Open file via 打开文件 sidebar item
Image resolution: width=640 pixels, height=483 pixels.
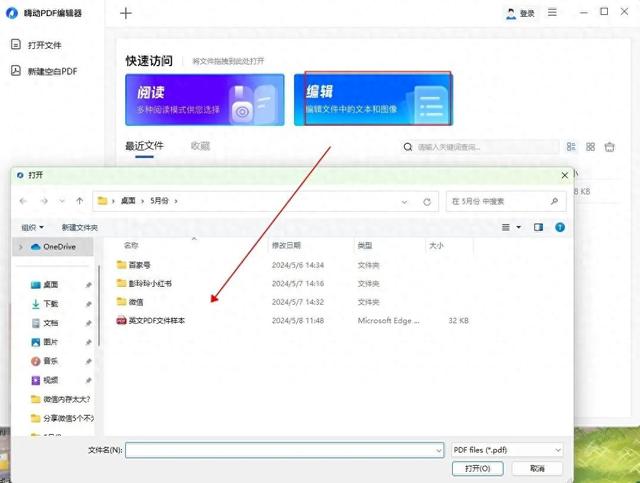(x=36, y=45)
